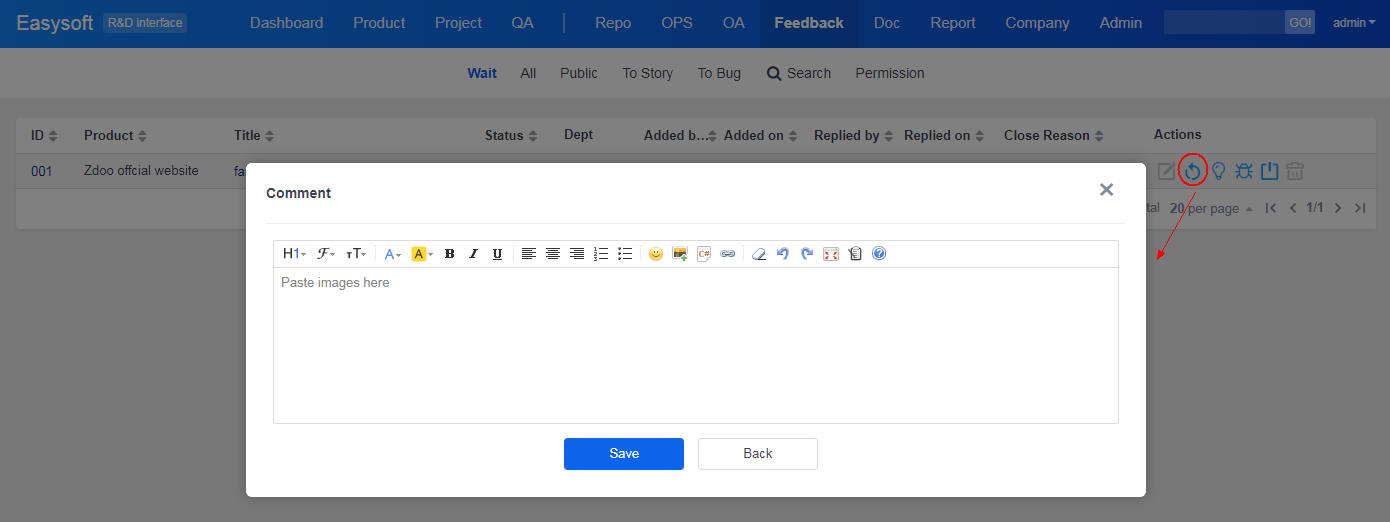This screenshot has width=1390, height=522.
Task: Switch the editor to fullscreen mode
Action: tap(831, 254)
